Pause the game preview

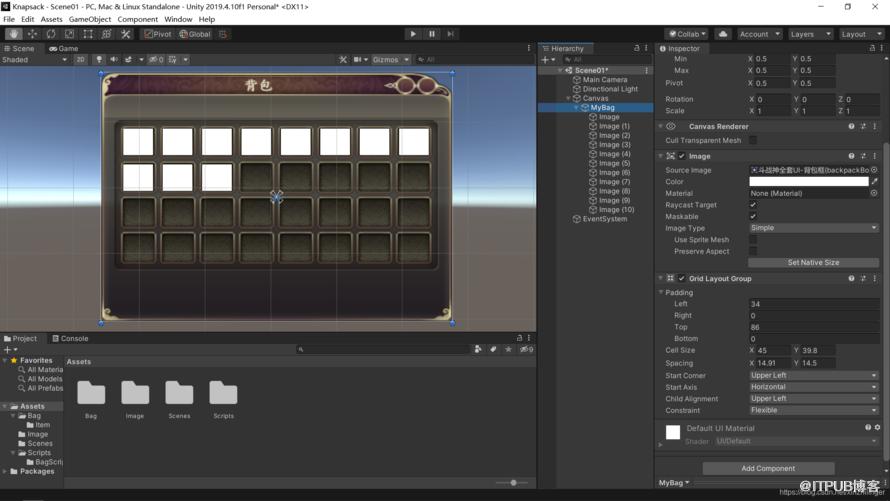point(431,34)
